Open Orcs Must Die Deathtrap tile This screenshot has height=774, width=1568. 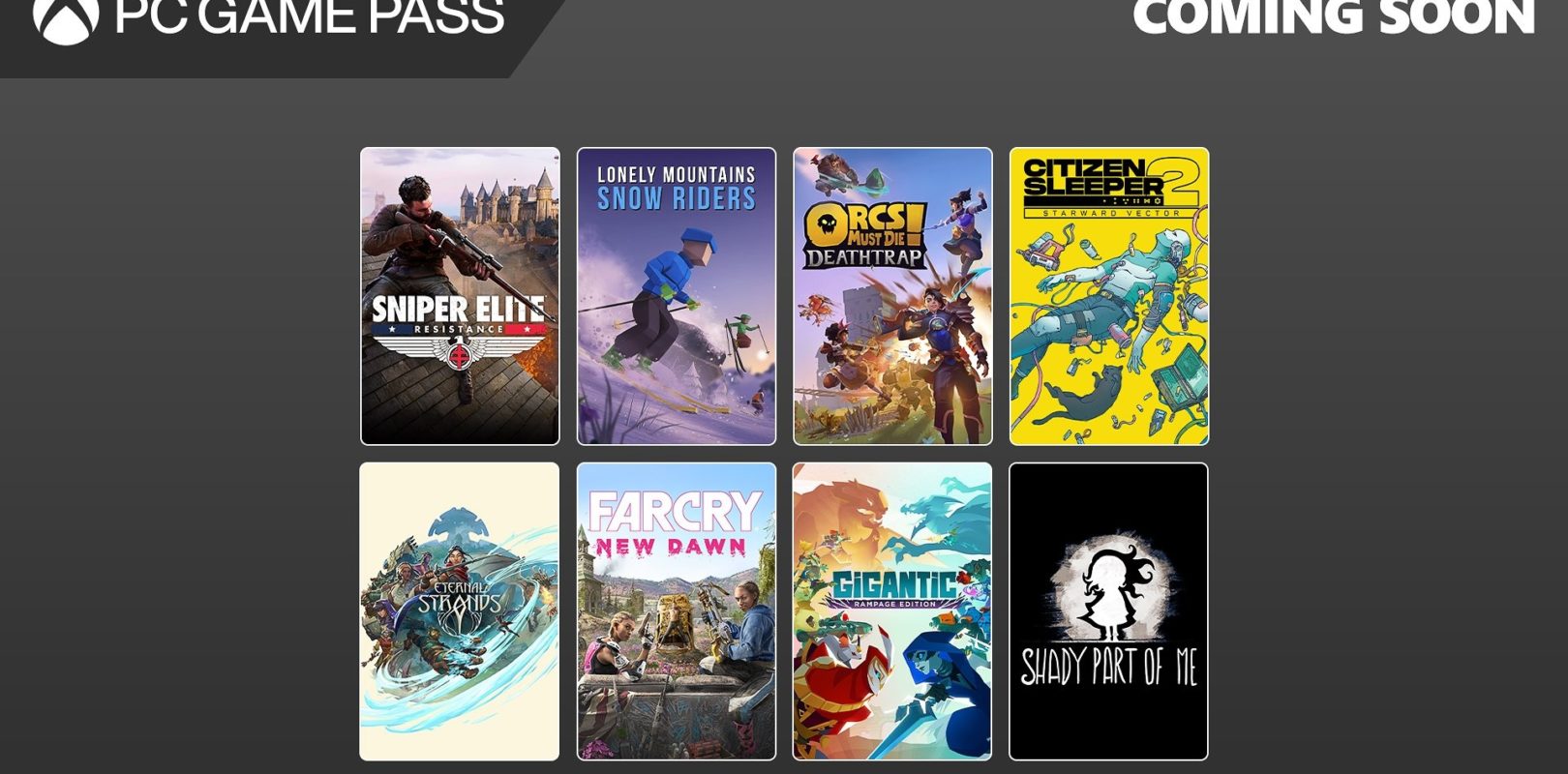coord(892,296)
